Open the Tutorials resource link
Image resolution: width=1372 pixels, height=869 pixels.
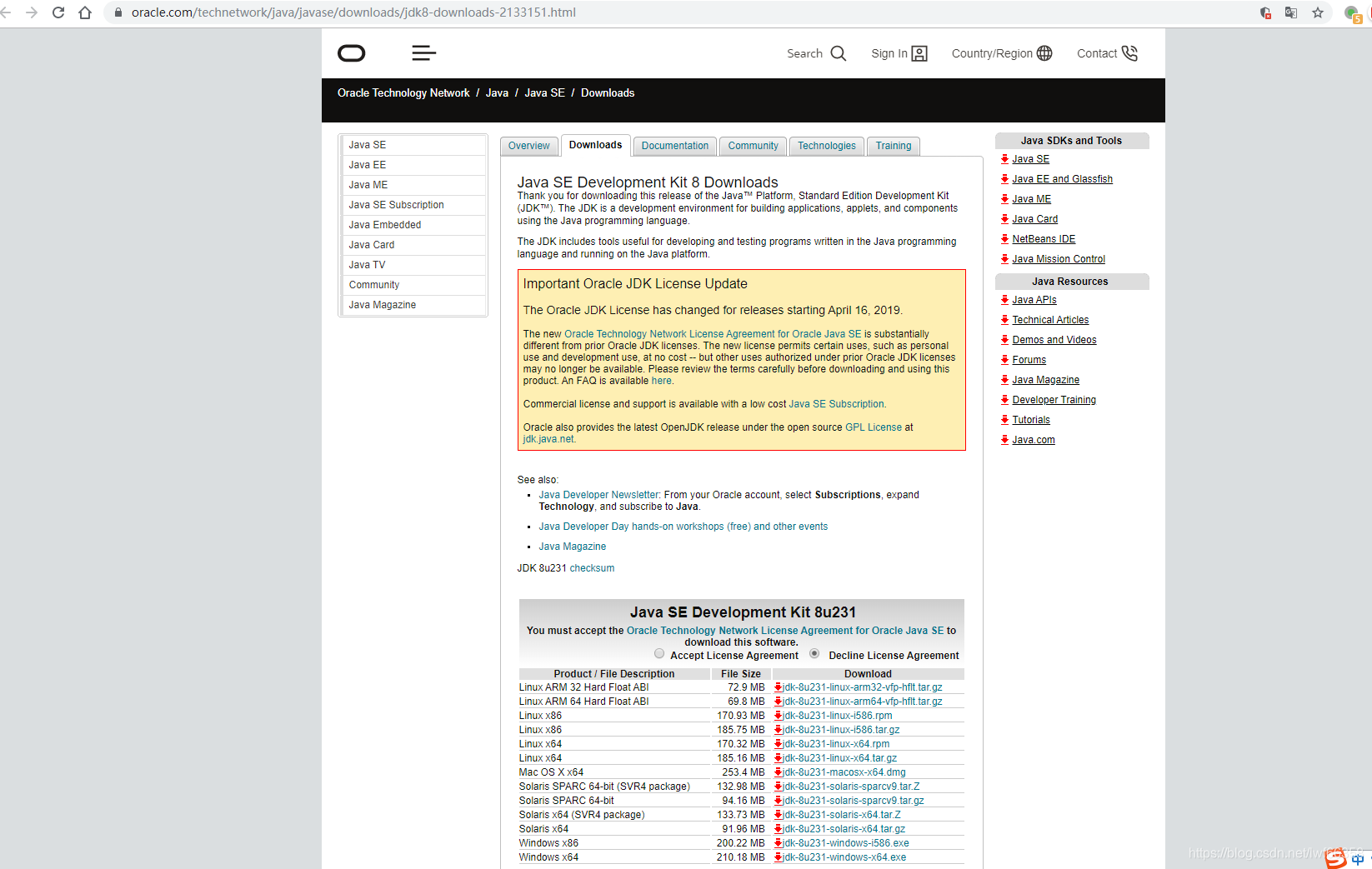[1031, 420]
